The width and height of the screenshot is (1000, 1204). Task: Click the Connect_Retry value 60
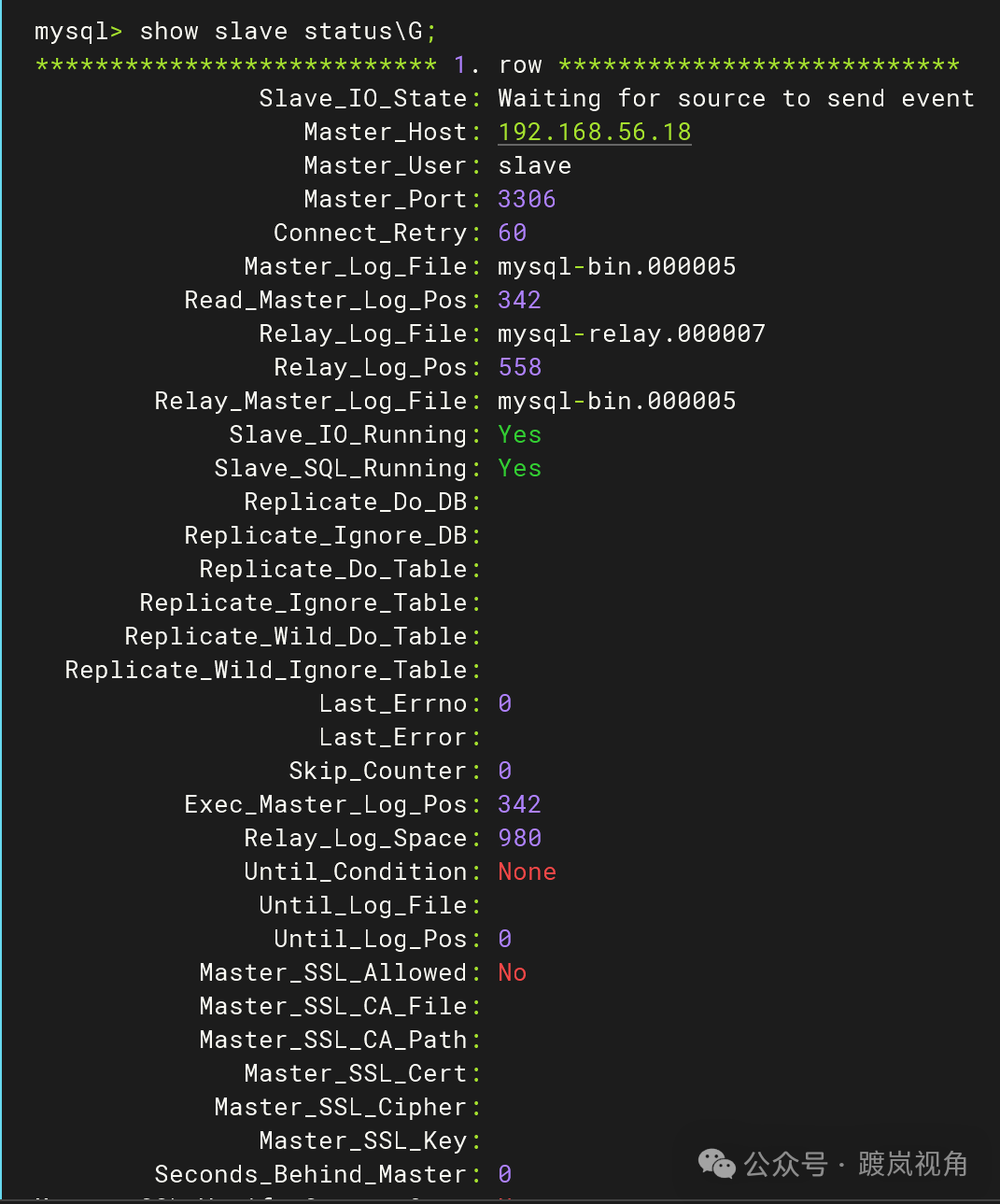click(x=512, y=233)
